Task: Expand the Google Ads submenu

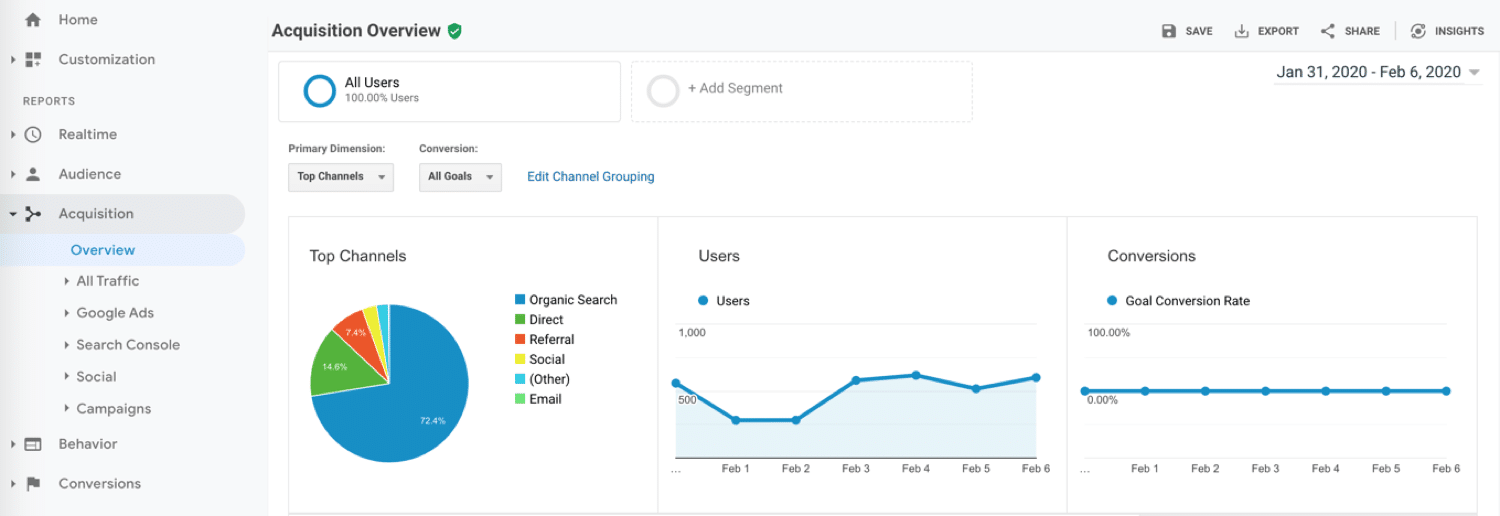Action: [114, 313]
